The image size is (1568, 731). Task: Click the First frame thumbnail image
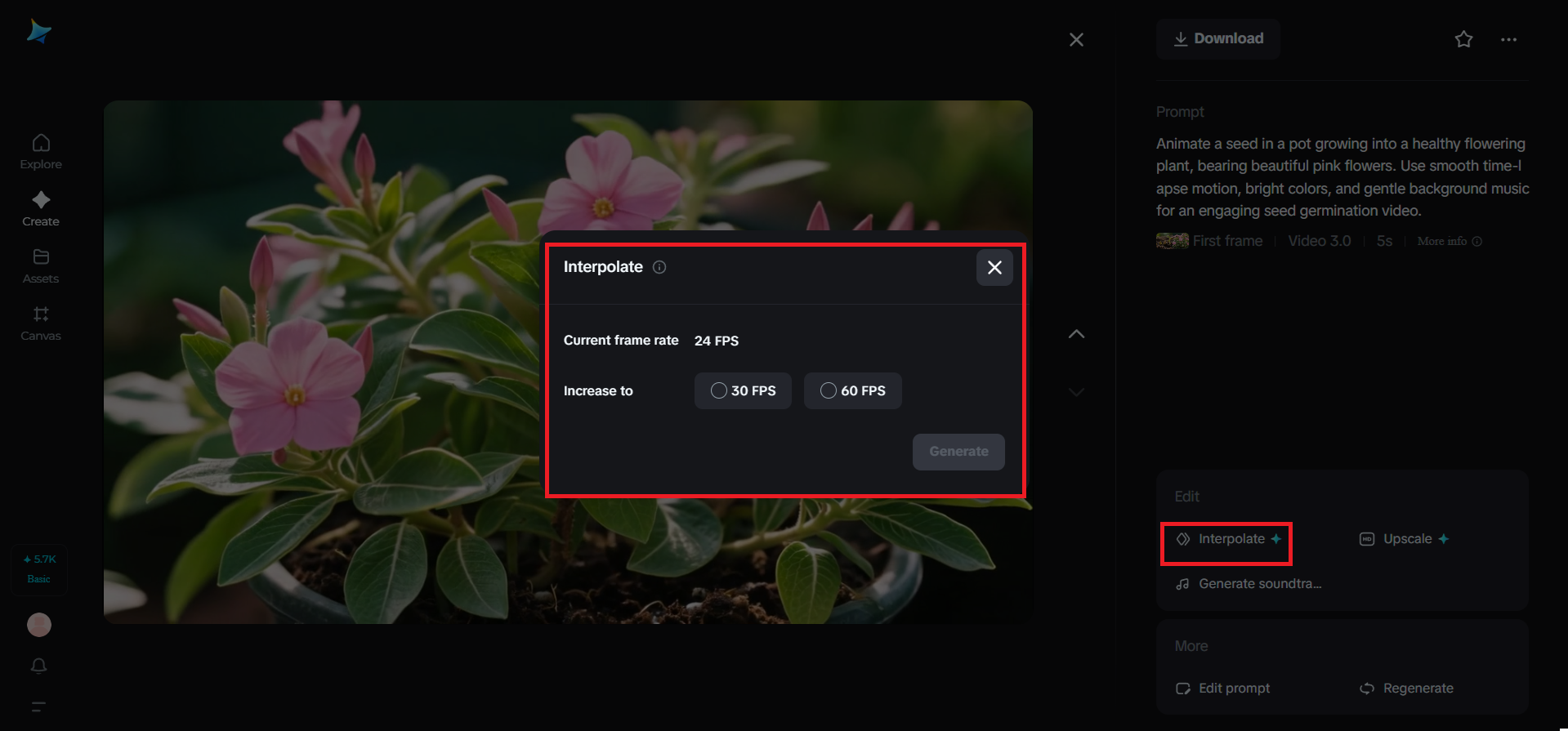[x=1172, y=241]
